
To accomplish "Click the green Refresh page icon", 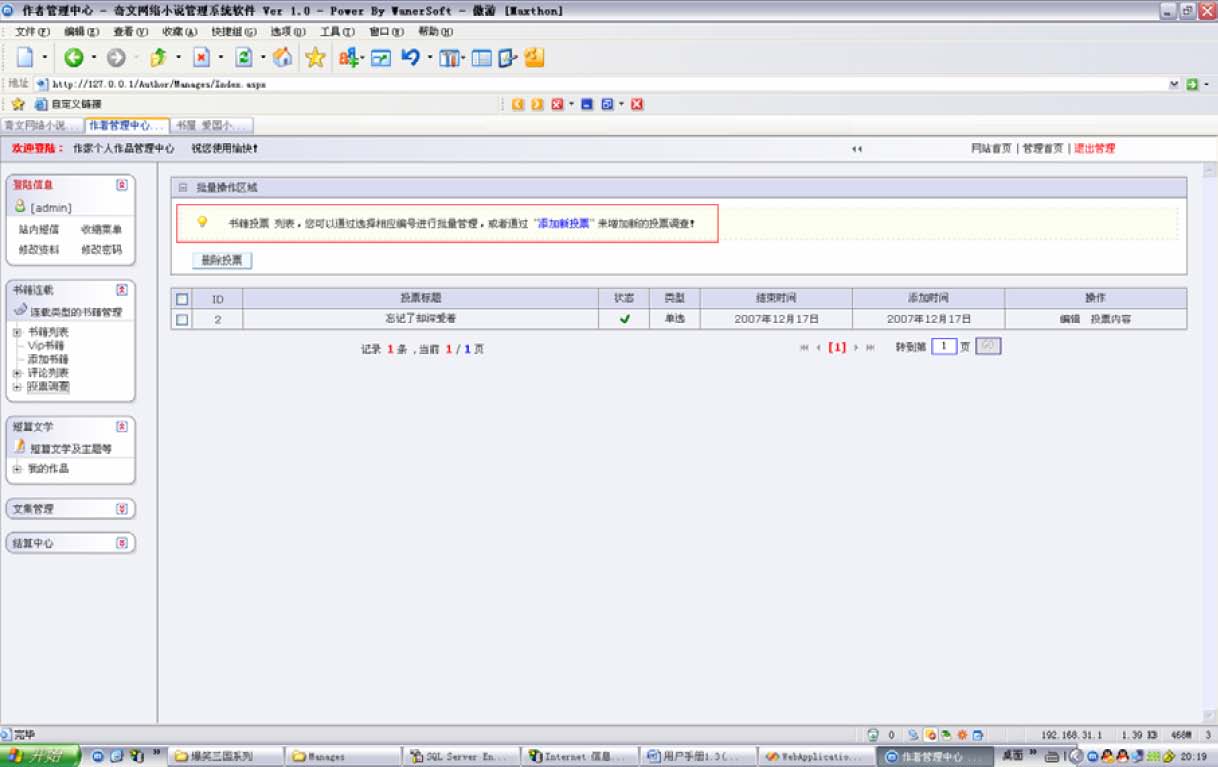I will (x=243, y=58).
